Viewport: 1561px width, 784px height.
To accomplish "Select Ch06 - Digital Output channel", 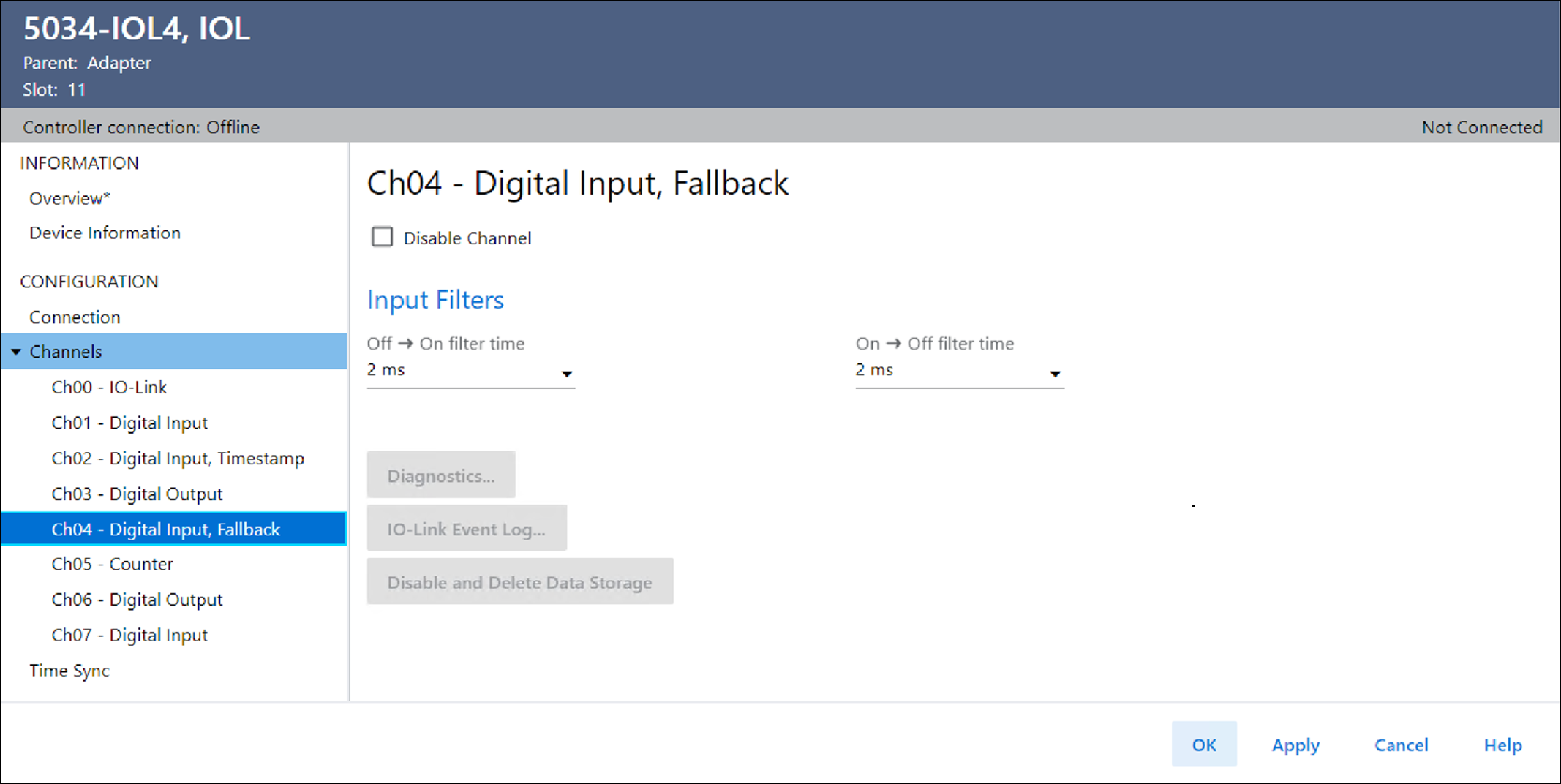I will (137, 600).
